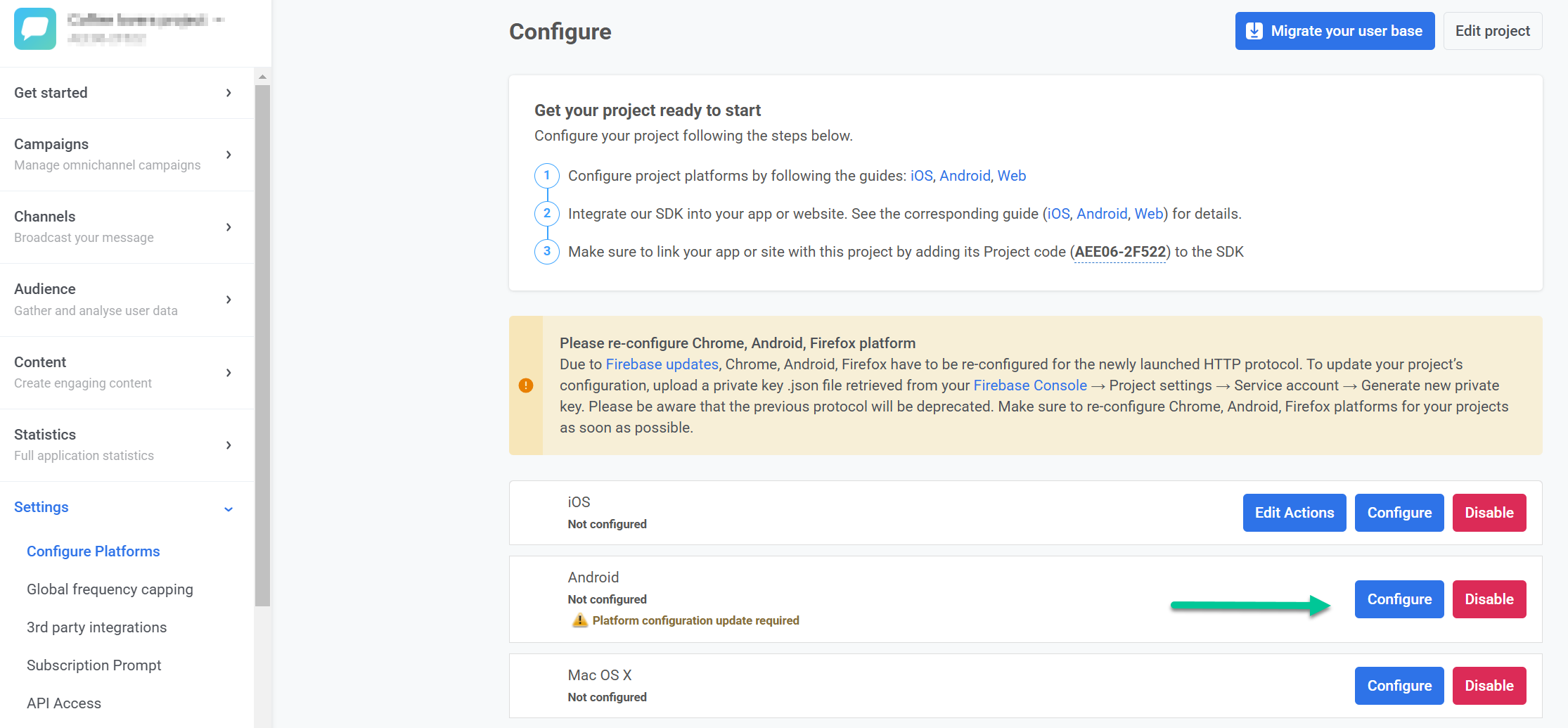1568x728 pixels.
Task: Expand the Campaigns section chevron
Action: (229, 155)
